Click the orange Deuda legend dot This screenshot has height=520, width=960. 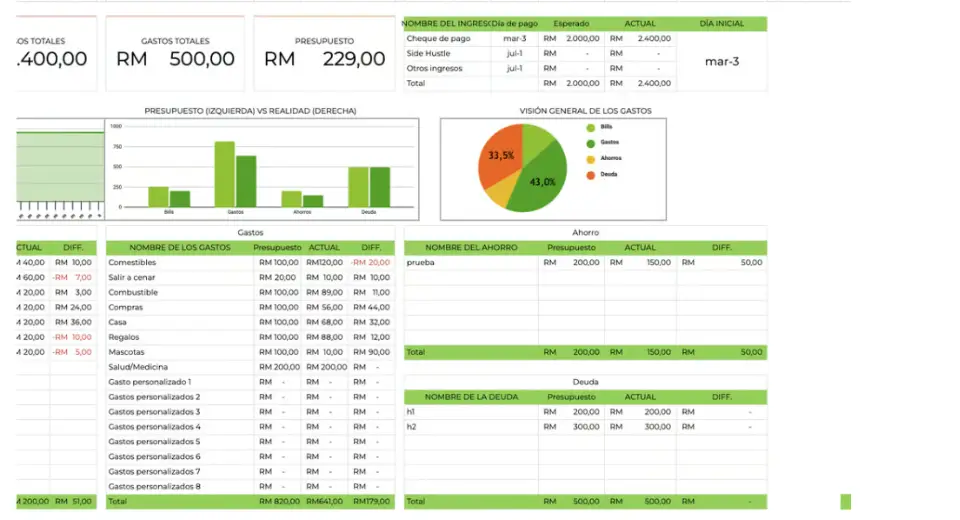click(590, 174)
